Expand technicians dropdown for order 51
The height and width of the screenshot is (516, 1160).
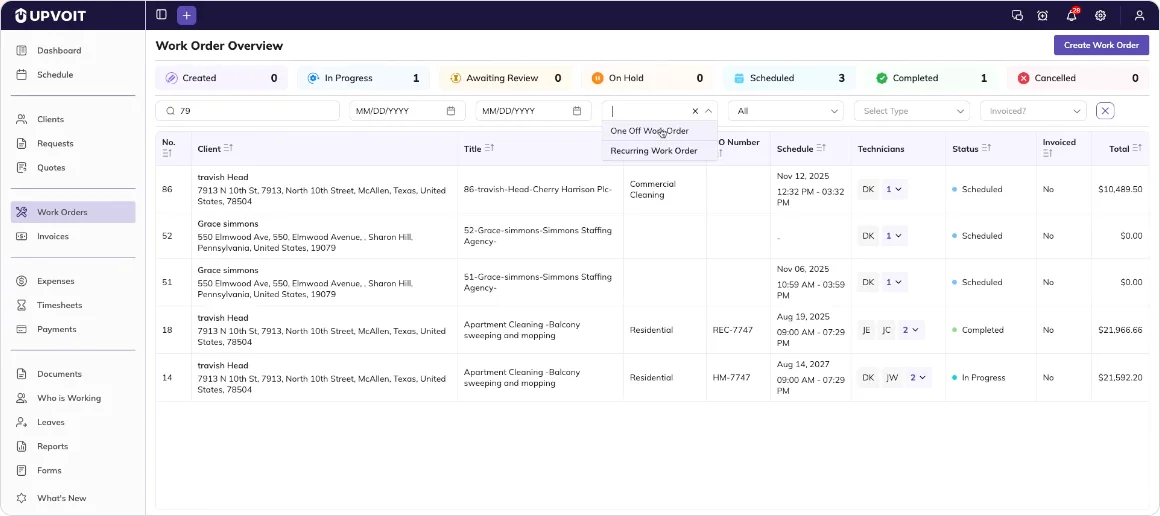pos(894,282)
